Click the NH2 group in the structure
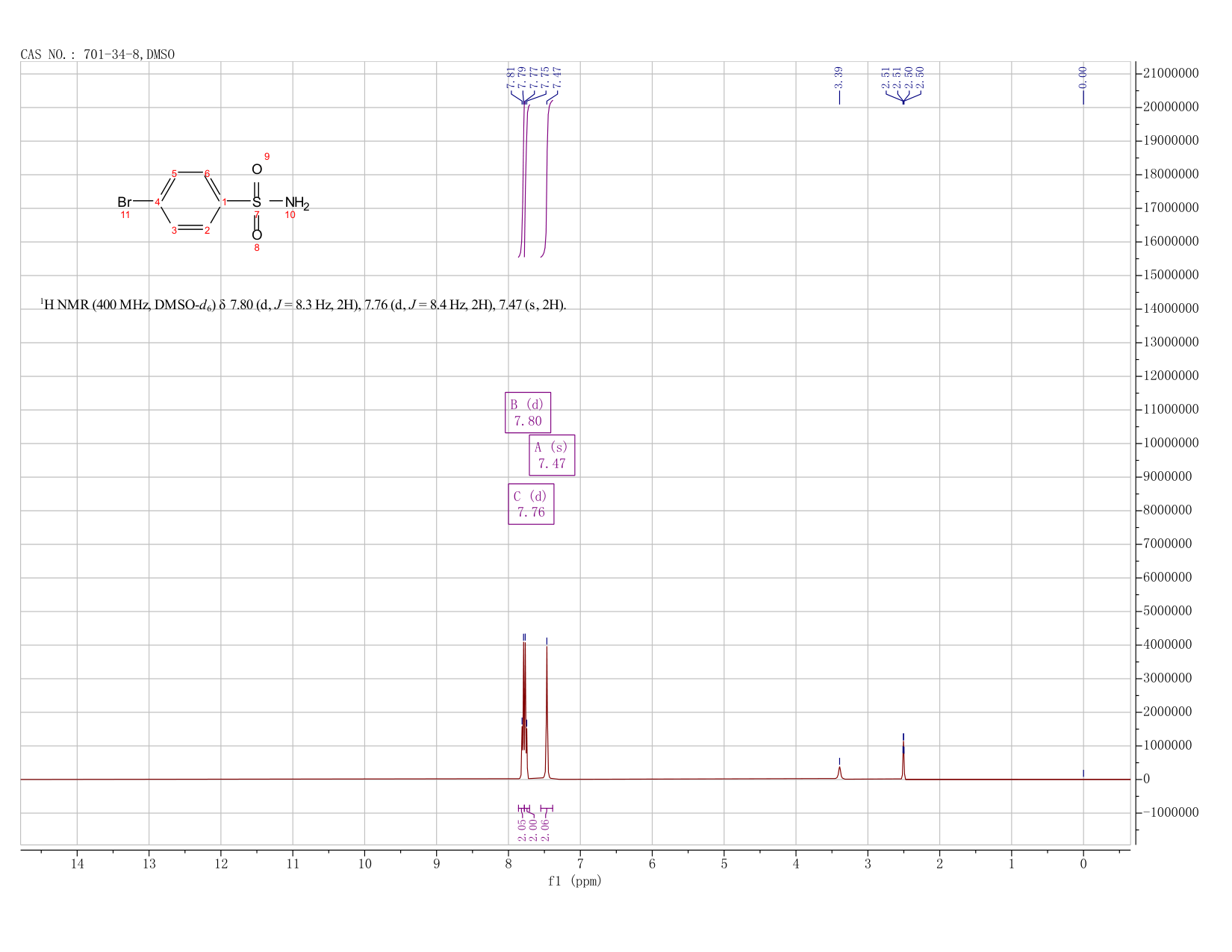The image size is (1232, 952). click(x=296, y=202)
